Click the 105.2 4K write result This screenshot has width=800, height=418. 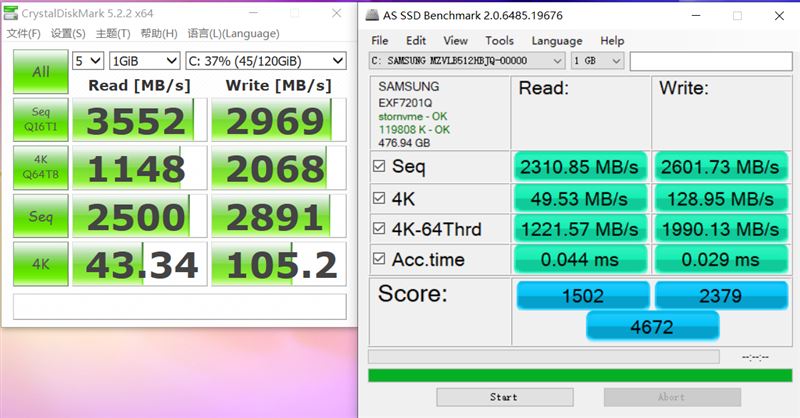click(x=279, y=264)
